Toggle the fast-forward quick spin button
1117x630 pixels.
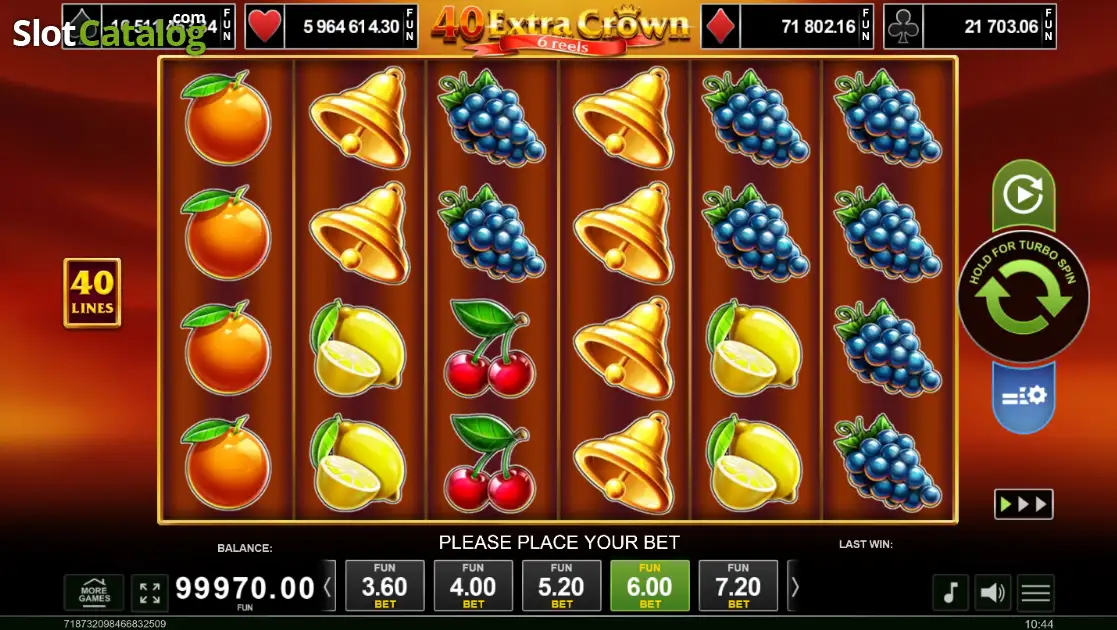coord(1024,505)
